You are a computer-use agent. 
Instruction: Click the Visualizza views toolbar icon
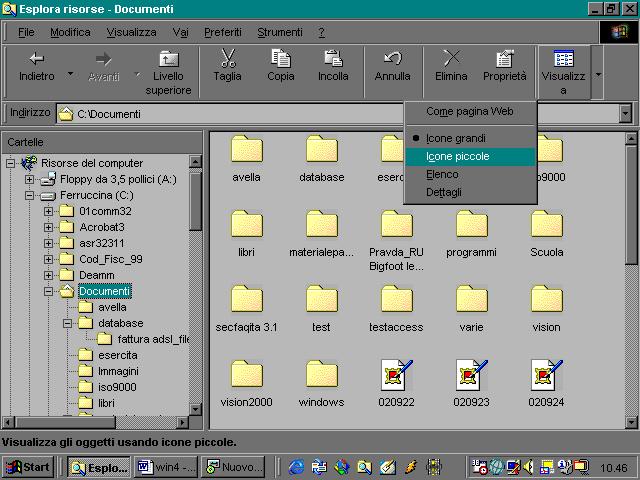pyautogui.click(x=564, y=72)
